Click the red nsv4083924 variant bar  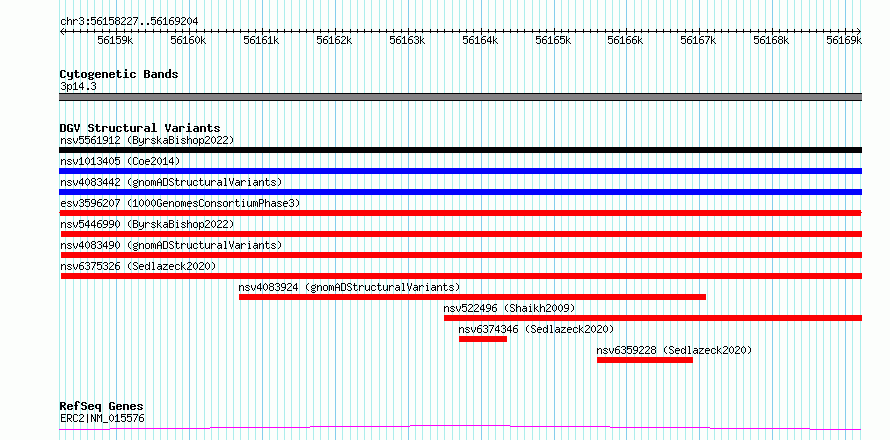click(472, 297)
